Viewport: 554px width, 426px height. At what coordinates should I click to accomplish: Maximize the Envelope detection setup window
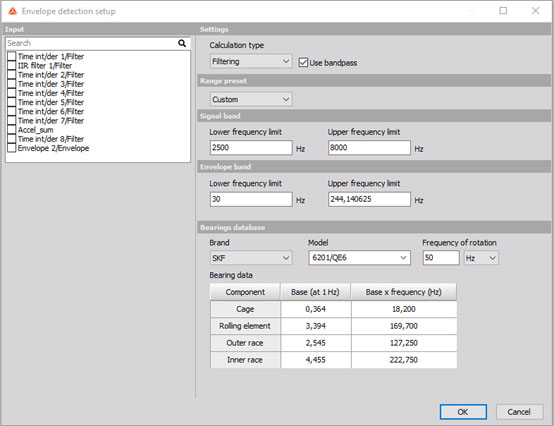point(503,11)
